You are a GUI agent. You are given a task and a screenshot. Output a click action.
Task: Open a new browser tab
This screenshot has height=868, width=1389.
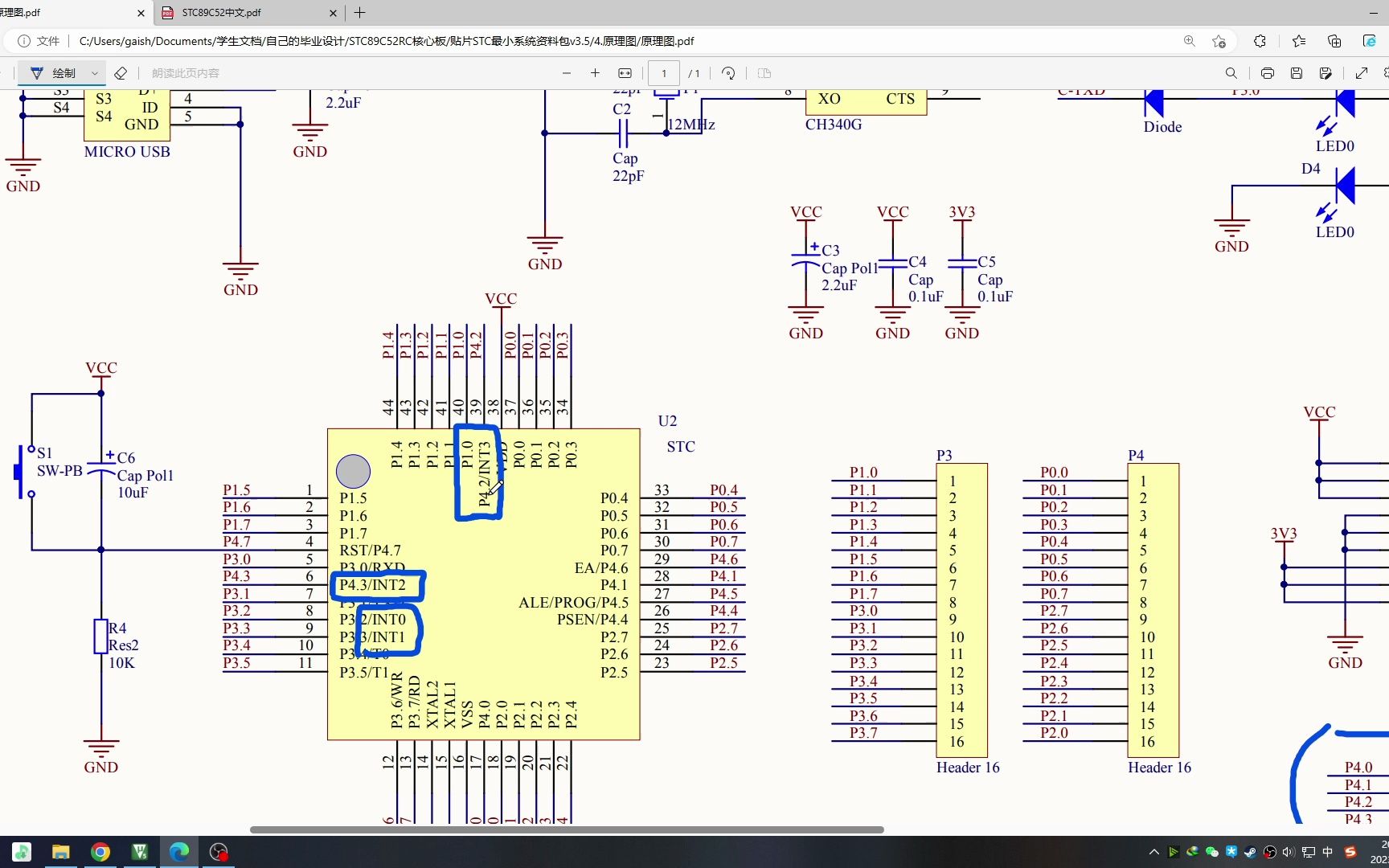[359, 13]
